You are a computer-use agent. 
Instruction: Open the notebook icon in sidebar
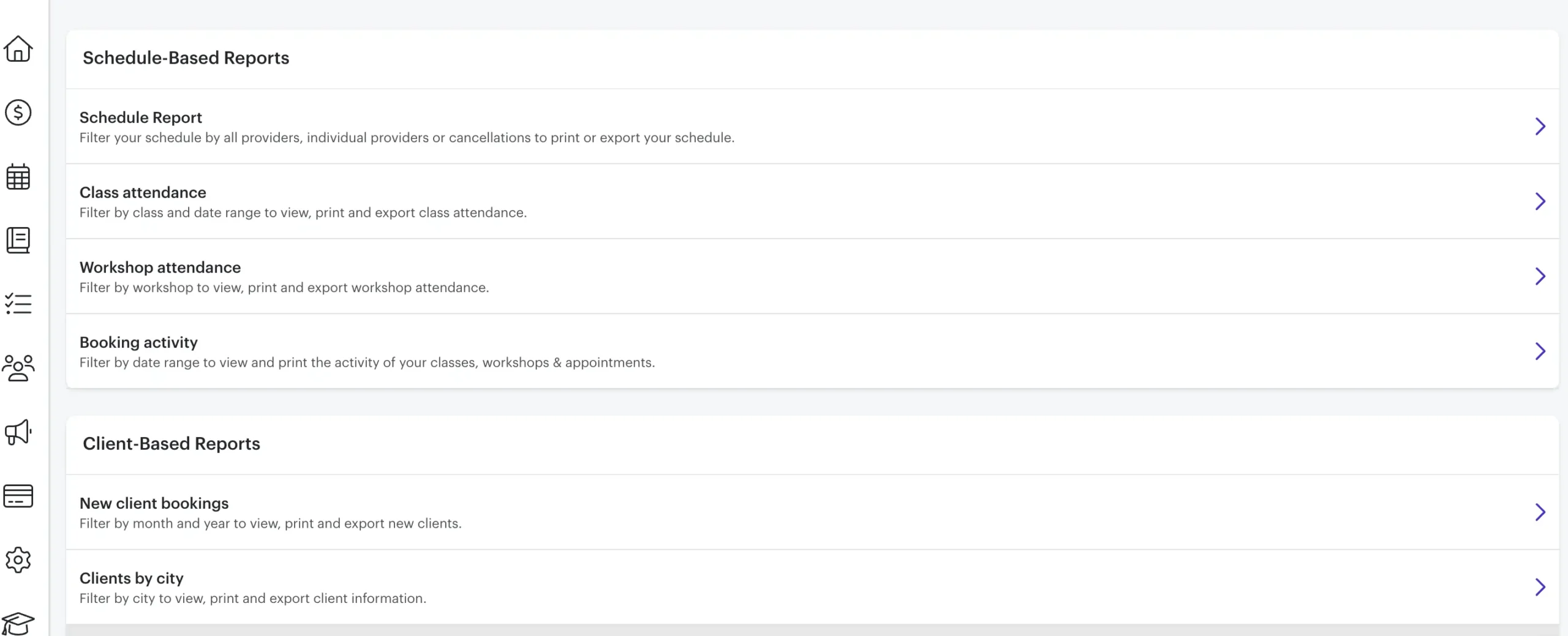18,241
